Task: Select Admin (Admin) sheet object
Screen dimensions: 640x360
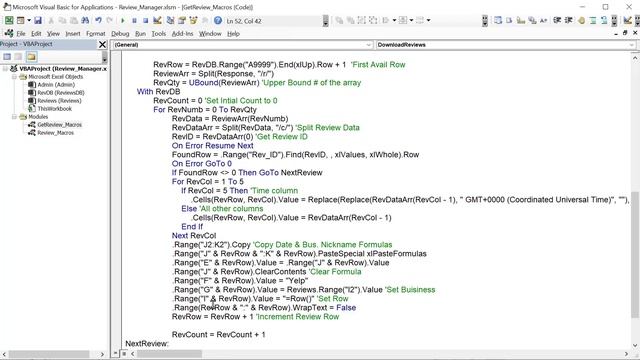Action: [x=56, y=84]
